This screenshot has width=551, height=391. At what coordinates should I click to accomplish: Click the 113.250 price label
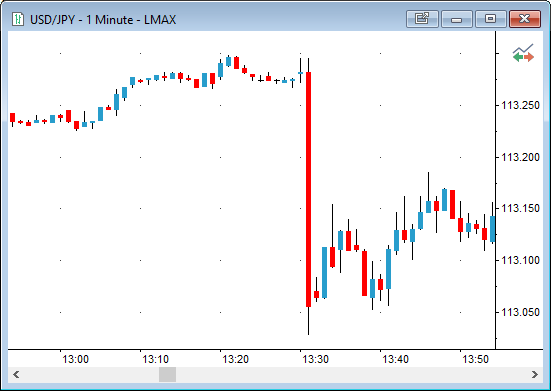tap(520, 105)
